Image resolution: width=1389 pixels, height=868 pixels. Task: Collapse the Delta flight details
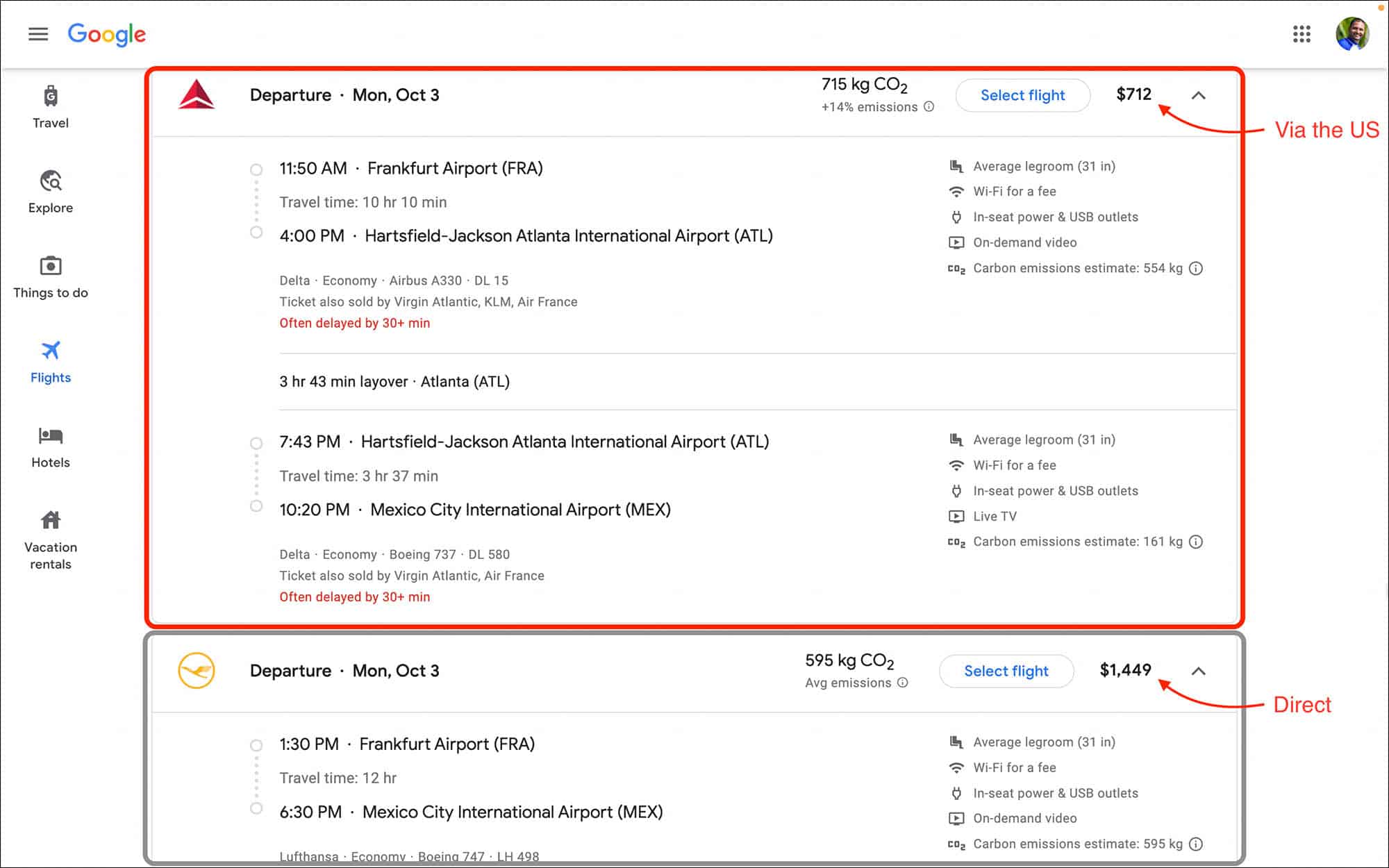tap(1198, 95)
